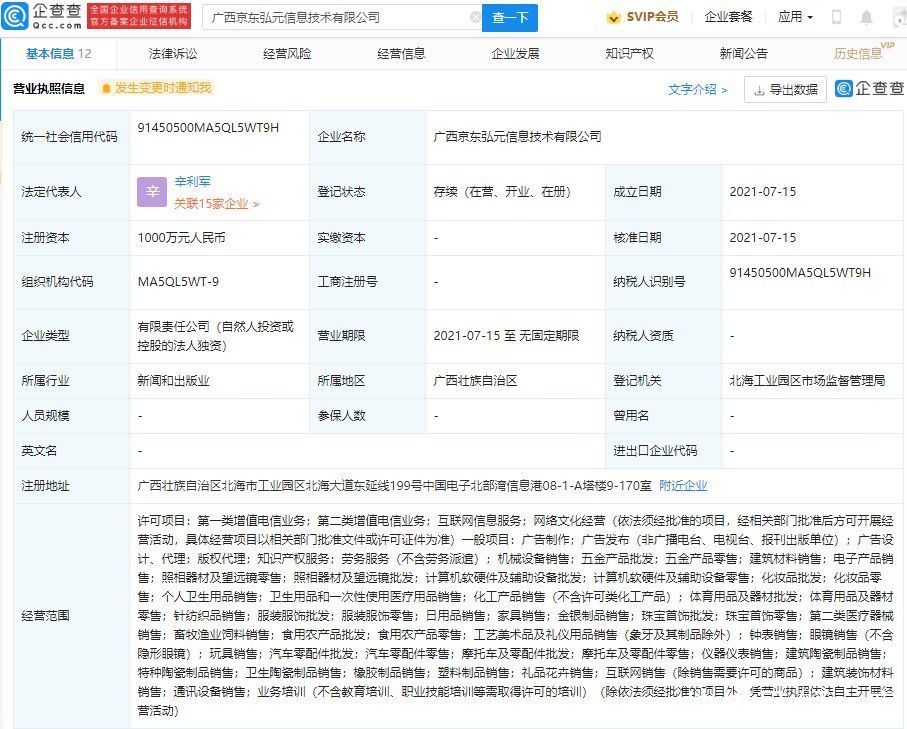Switch to the 法律诉讼 tab
This screenshot has height=729, width=907.
[172, 54]
